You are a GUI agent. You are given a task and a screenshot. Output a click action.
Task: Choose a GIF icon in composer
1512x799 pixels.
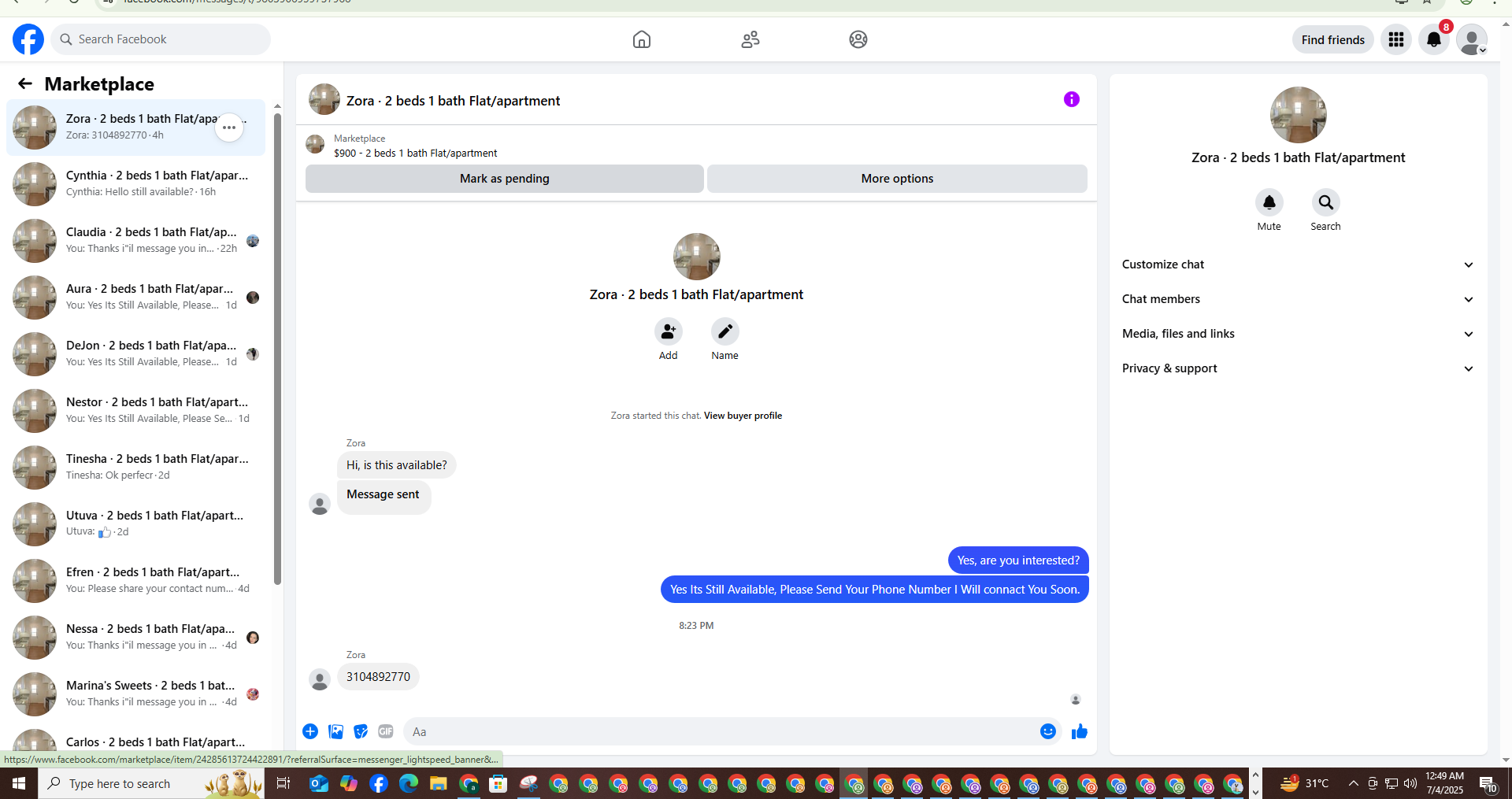click(x=386, y=731)
